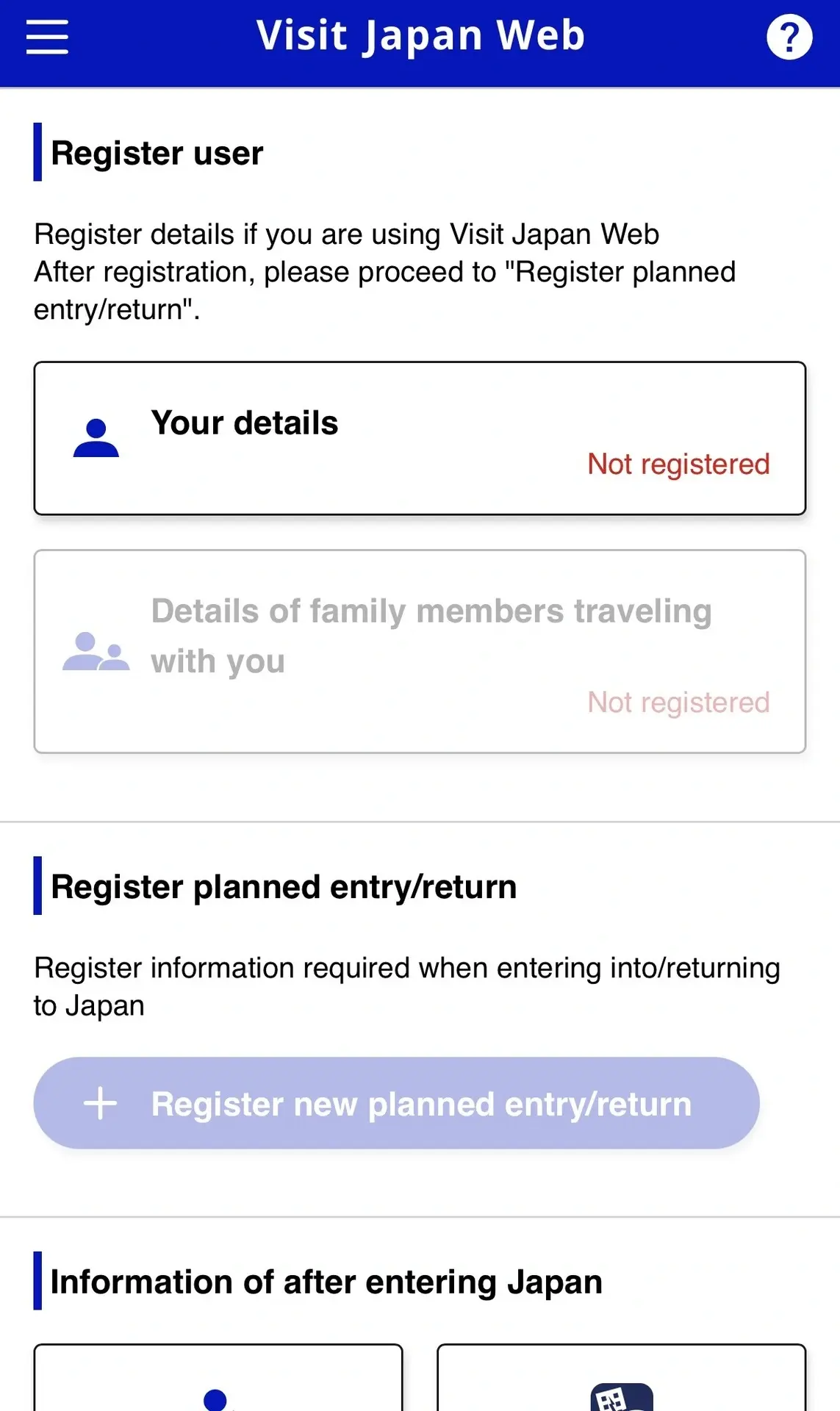Select the bottom-right QR information card
Image resolution: width=840 pixels, height=1411 pixels.
(622, 1378)
